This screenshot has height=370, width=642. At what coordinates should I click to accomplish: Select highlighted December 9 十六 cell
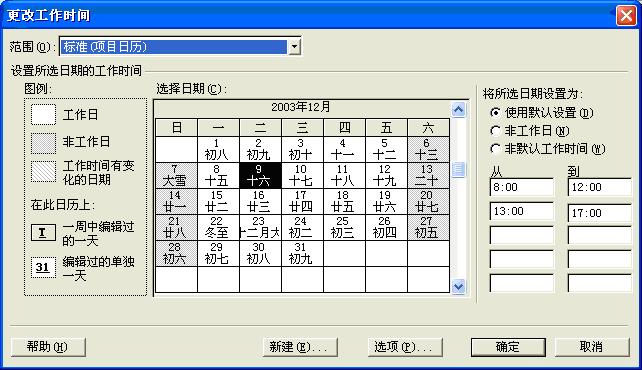pyautogui.click(x=260, y=176)
